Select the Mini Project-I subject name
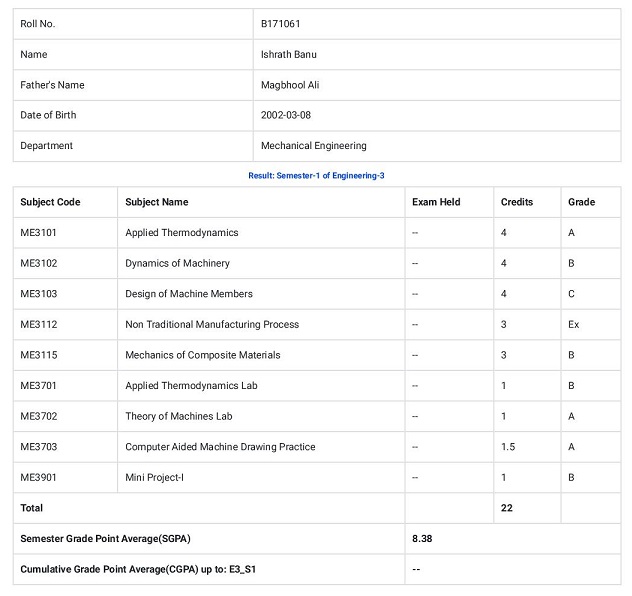This screenshot has height=596, width=632. point(154,478)
